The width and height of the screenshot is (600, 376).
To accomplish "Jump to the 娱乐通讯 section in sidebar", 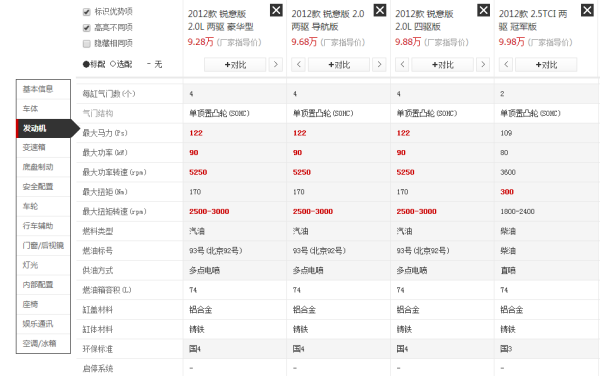I will 43,324.
